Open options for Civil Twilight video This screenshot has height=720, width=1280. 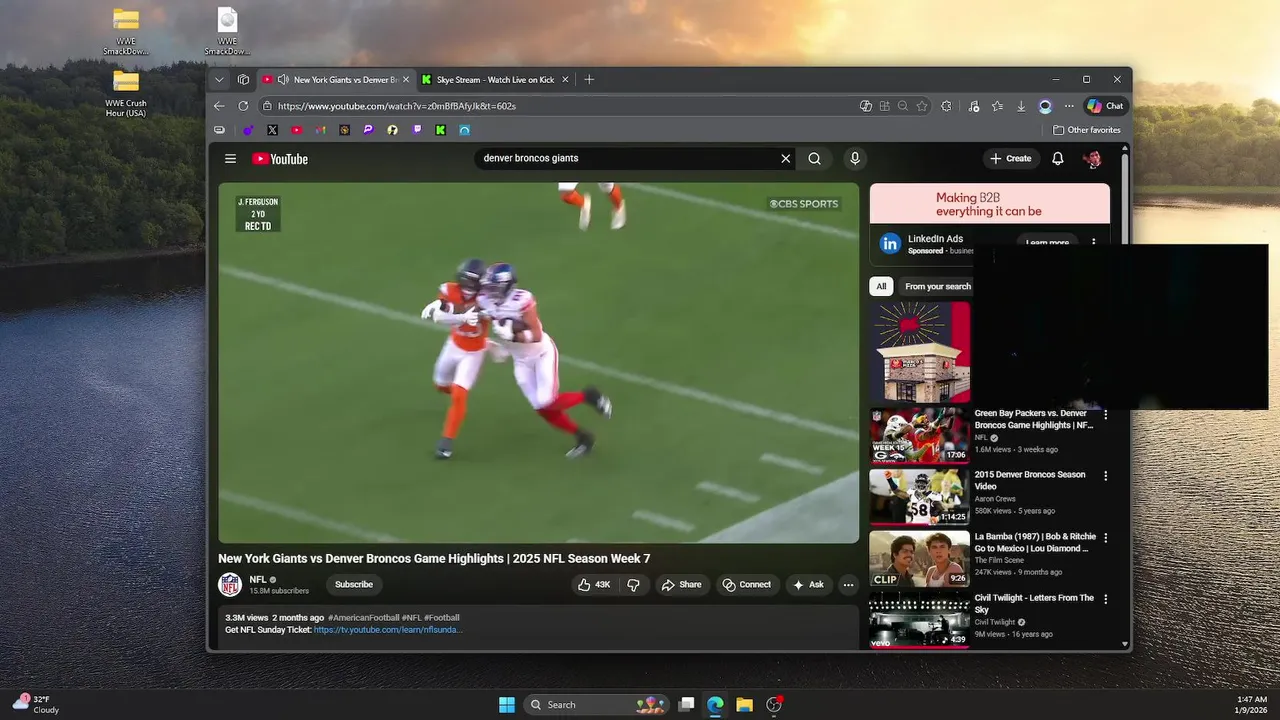(1106, 599)
